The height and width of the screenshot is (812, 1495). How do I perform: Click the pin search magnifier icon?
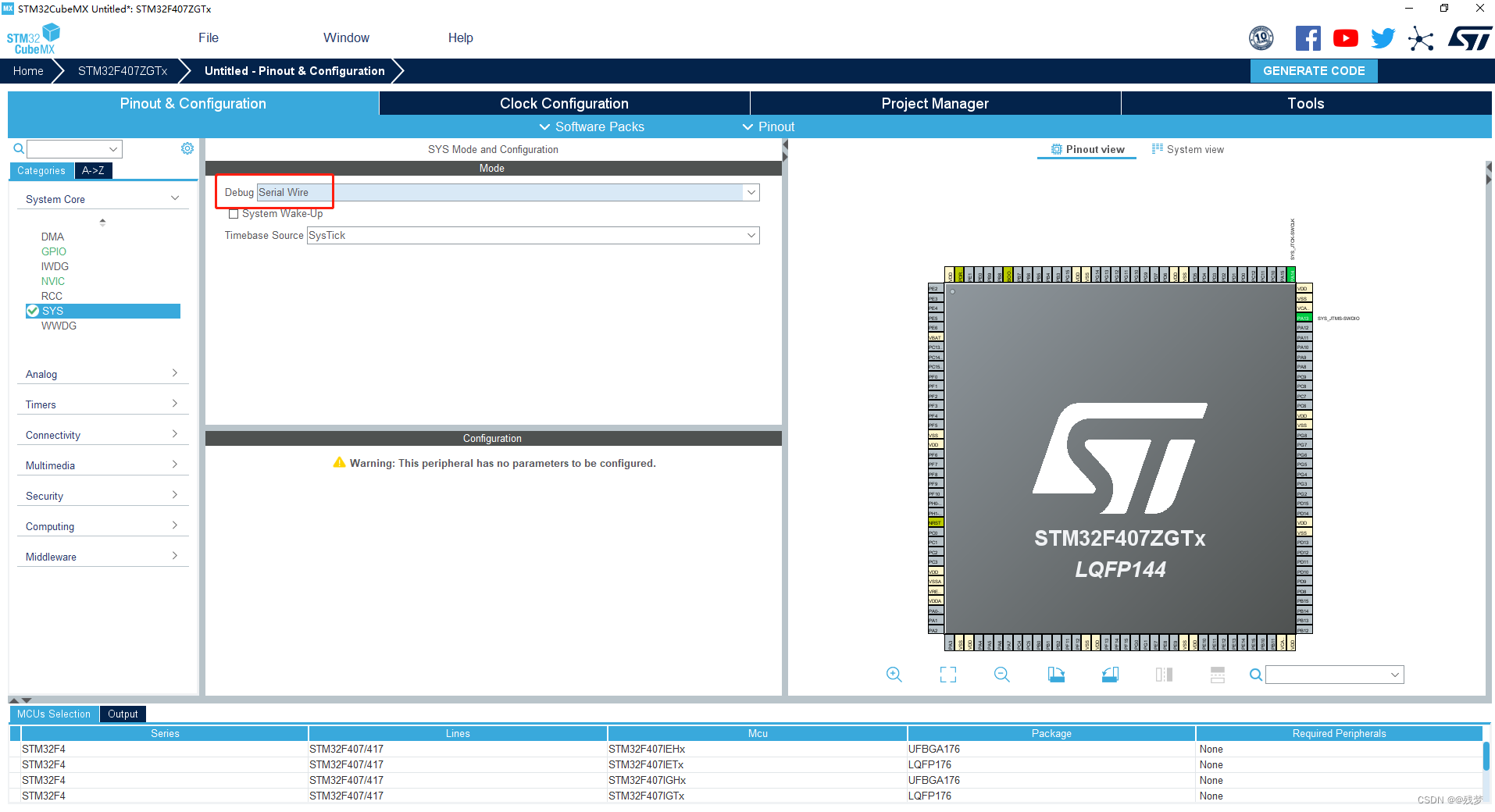(1255, 675)
